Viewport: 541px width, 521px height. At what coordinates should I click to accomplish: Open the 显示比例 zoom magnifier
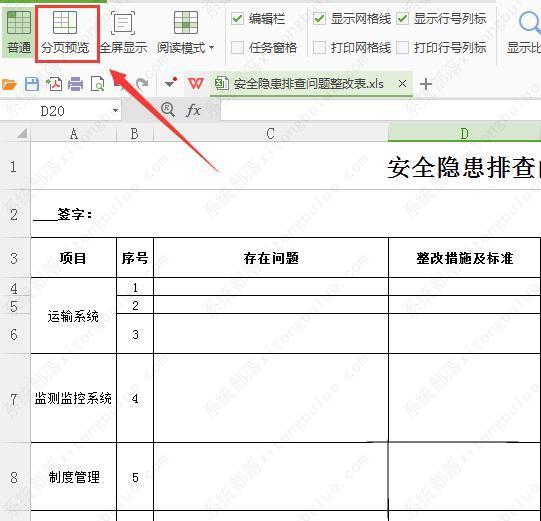pyautogui.click(x=530, y=23)
